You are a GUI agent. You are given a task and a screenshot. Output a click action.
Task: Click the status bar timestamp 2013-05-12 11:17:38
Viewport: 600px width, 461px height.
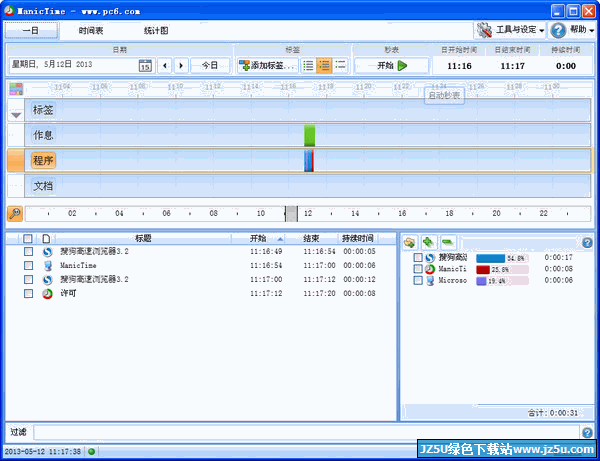pos(43,451)
